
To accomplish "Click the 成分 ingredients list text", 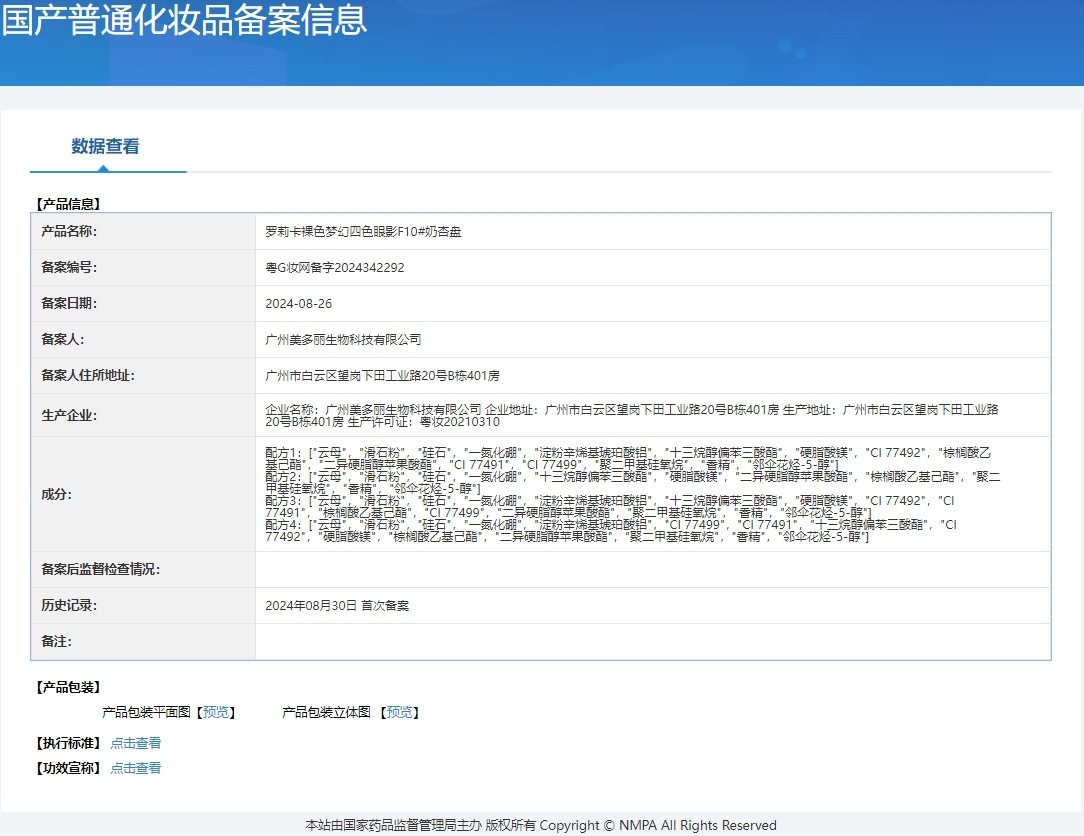I will pyautogui.click(x=632, y=494).
